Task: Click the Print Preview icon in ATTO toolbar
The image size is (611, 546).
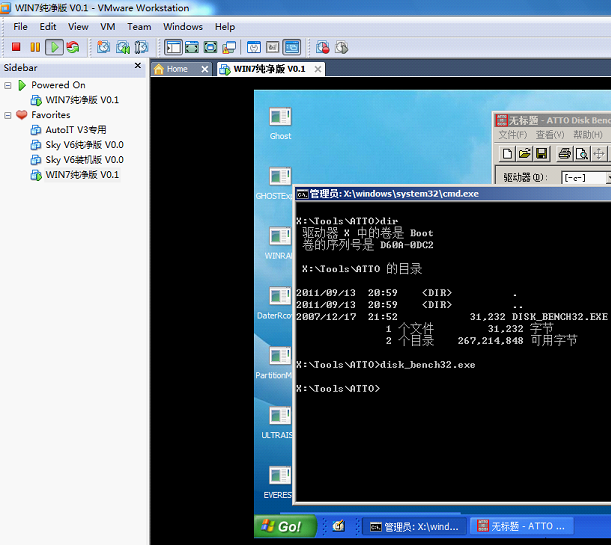Action: coord(581,154)
